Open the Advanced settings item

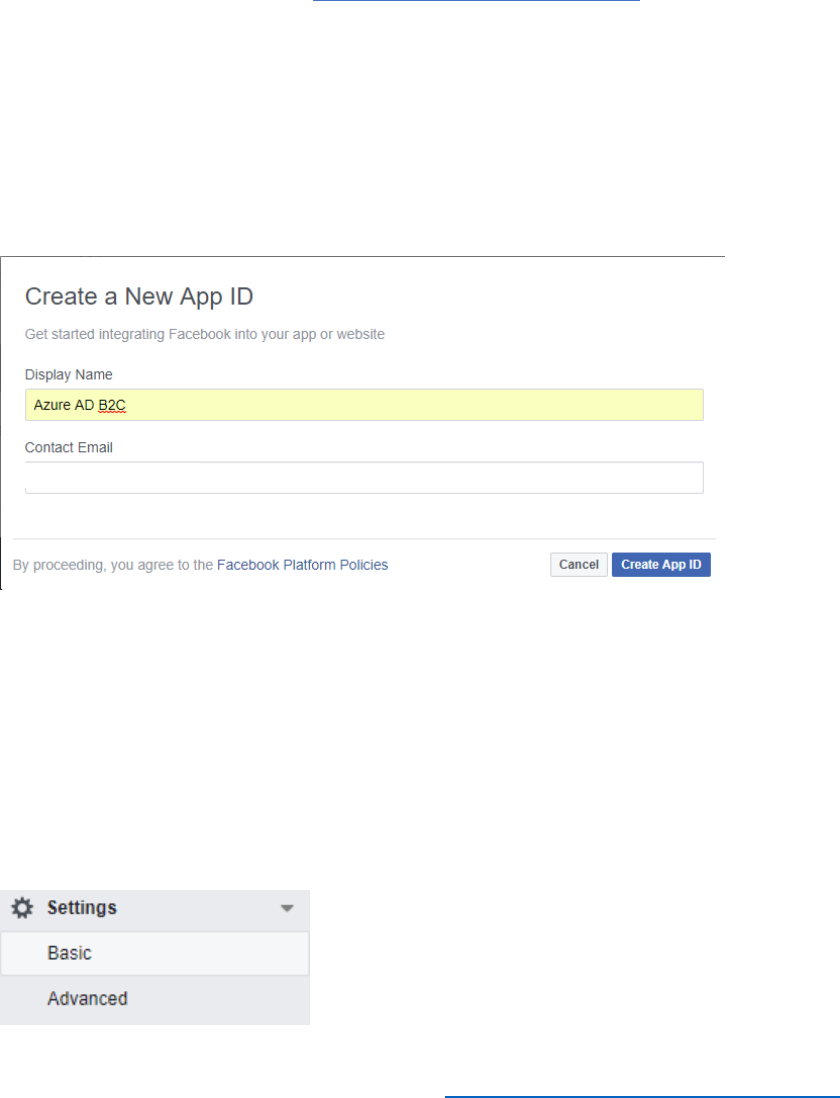point(87,998)
